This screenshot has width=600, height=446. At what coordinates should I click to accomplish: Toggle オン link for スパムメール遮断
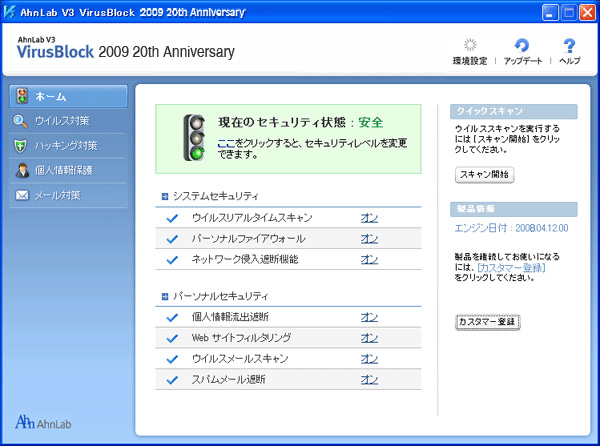click(x=369, y=379)
